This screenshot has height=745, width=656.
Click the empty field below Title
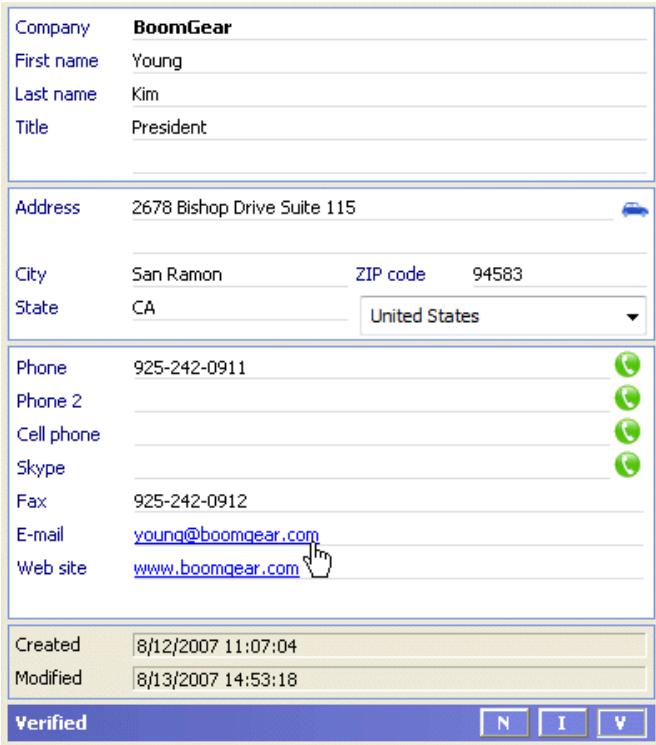390,161
